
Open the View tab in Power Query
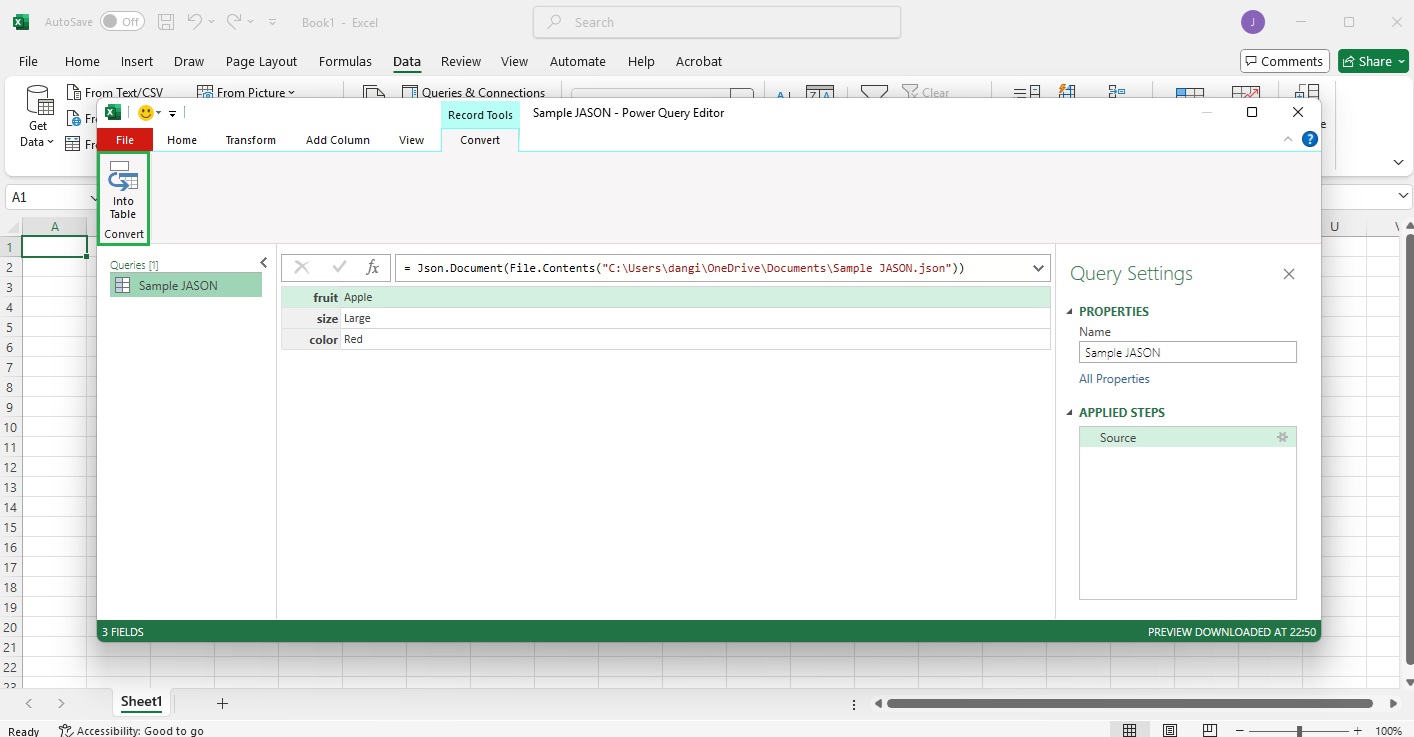411,140
